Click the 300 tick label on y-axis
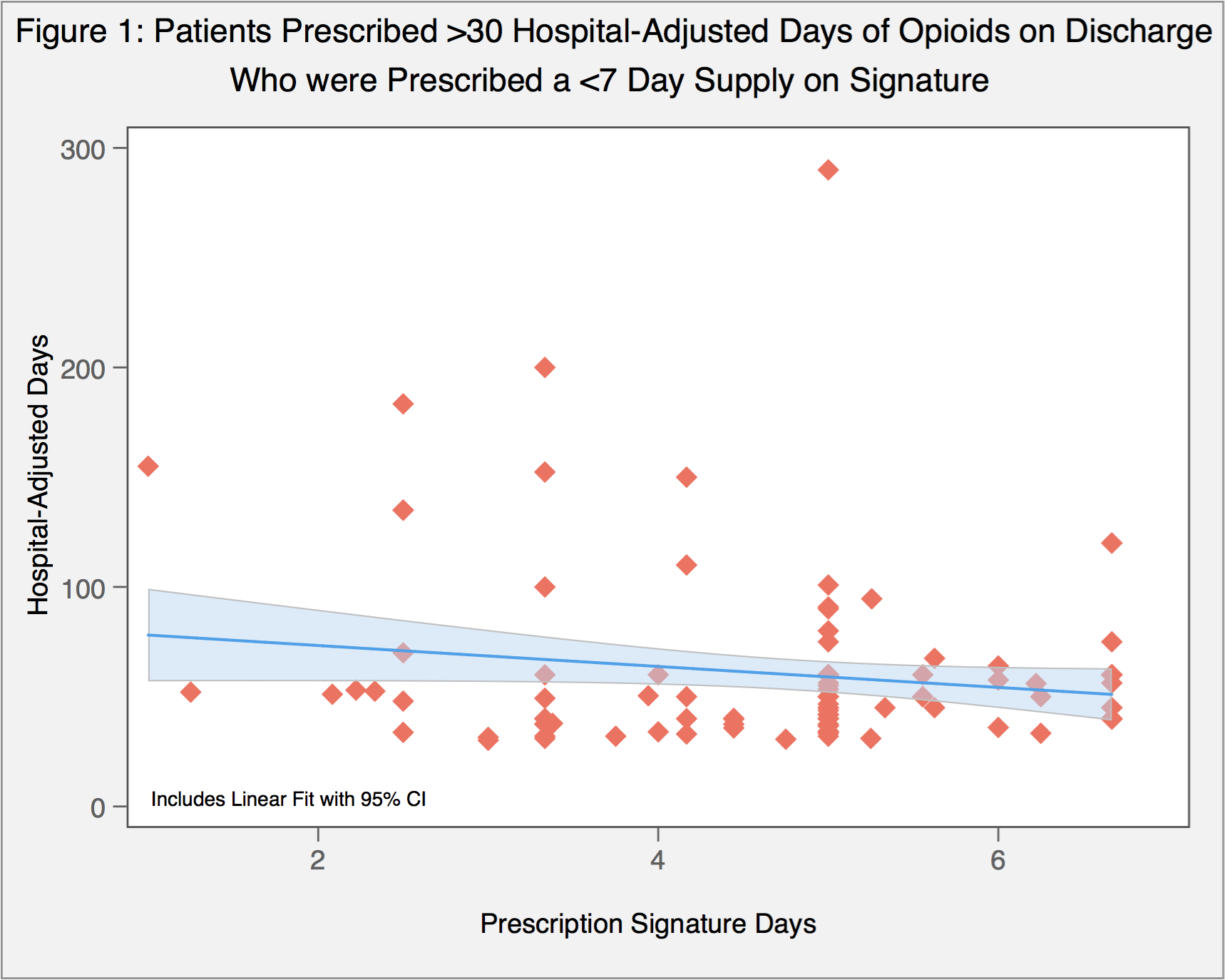This screenshot has width=1225, height=980. tap(83, 150)
